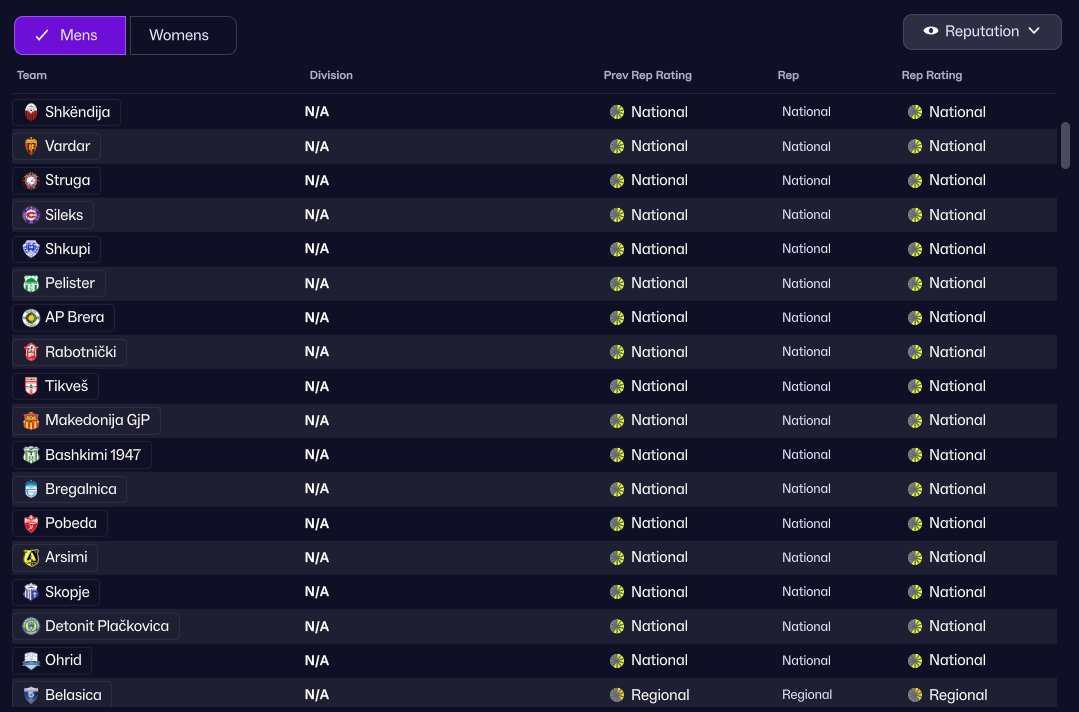Click Rep Rating National text for Skopje
Viewport: 1079px width, 712px height.
[957, 592]
